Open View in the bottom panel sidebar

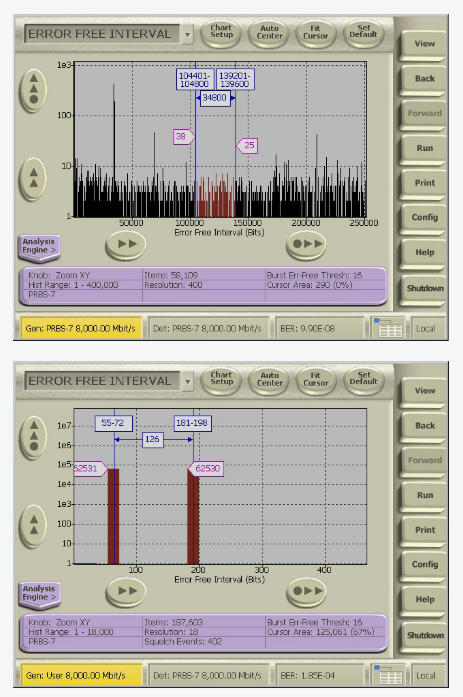point(424,392)
